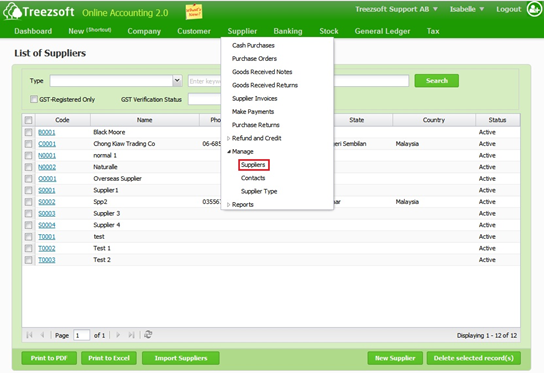544x373 pixels.
Task: Select Supplier Invoices menu entry
Action: [x=255, y=99]
